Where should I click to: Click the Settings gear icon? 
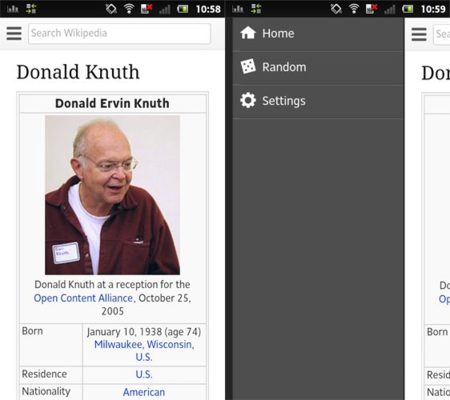click(x=248, y=100)
